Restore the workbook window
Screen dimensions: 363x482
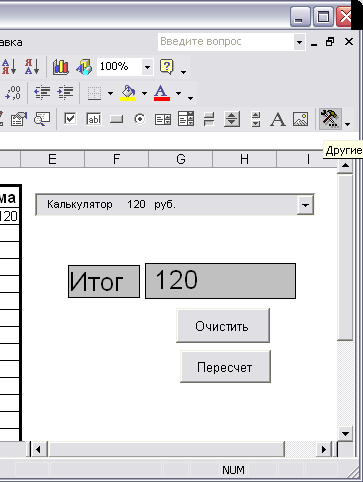click(330, 42)
